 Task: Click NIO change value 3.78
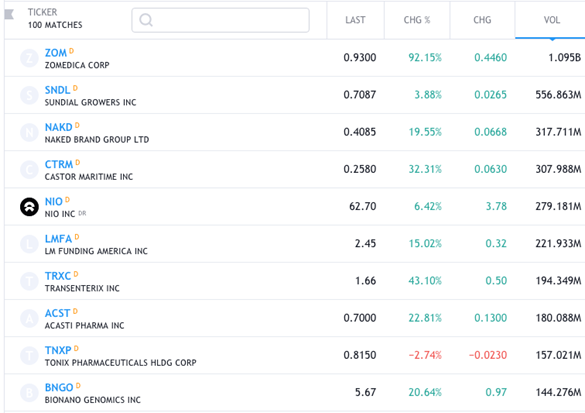[496, 206]
